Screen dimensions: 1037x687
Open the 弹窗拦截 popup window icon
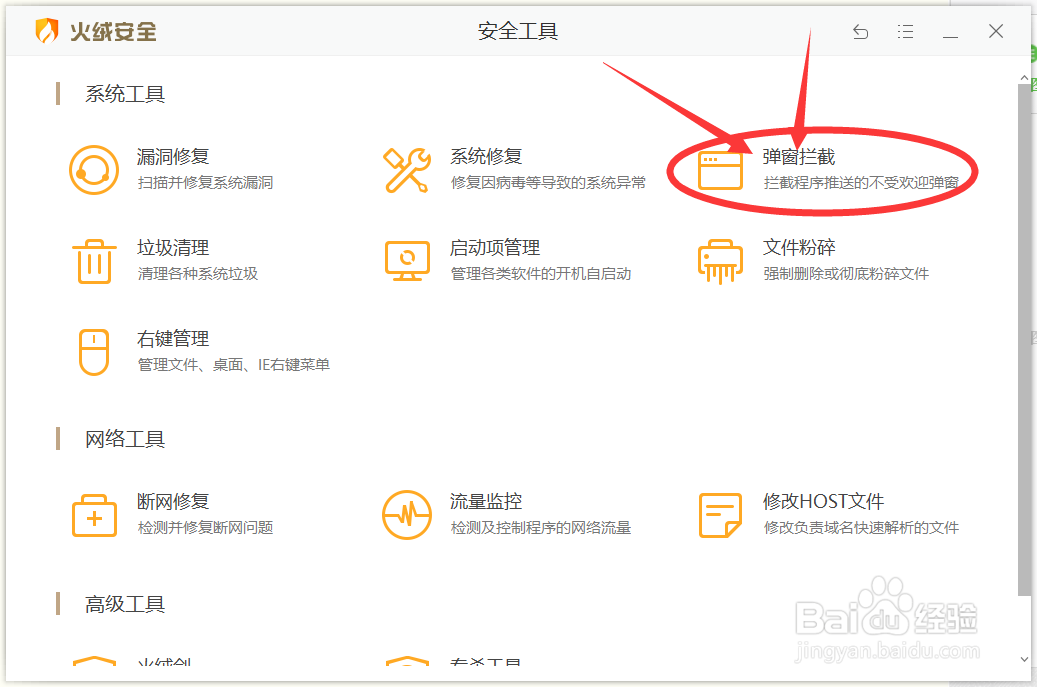720,170
